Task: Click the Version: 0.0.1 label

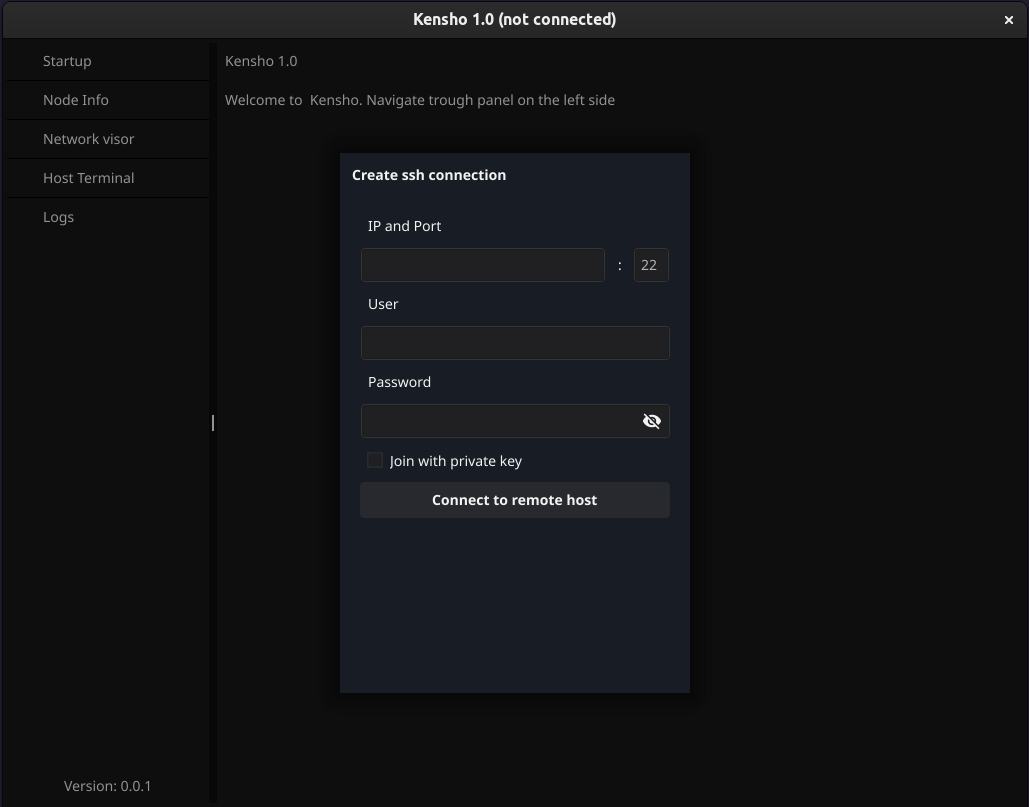Action: (107, 786)
